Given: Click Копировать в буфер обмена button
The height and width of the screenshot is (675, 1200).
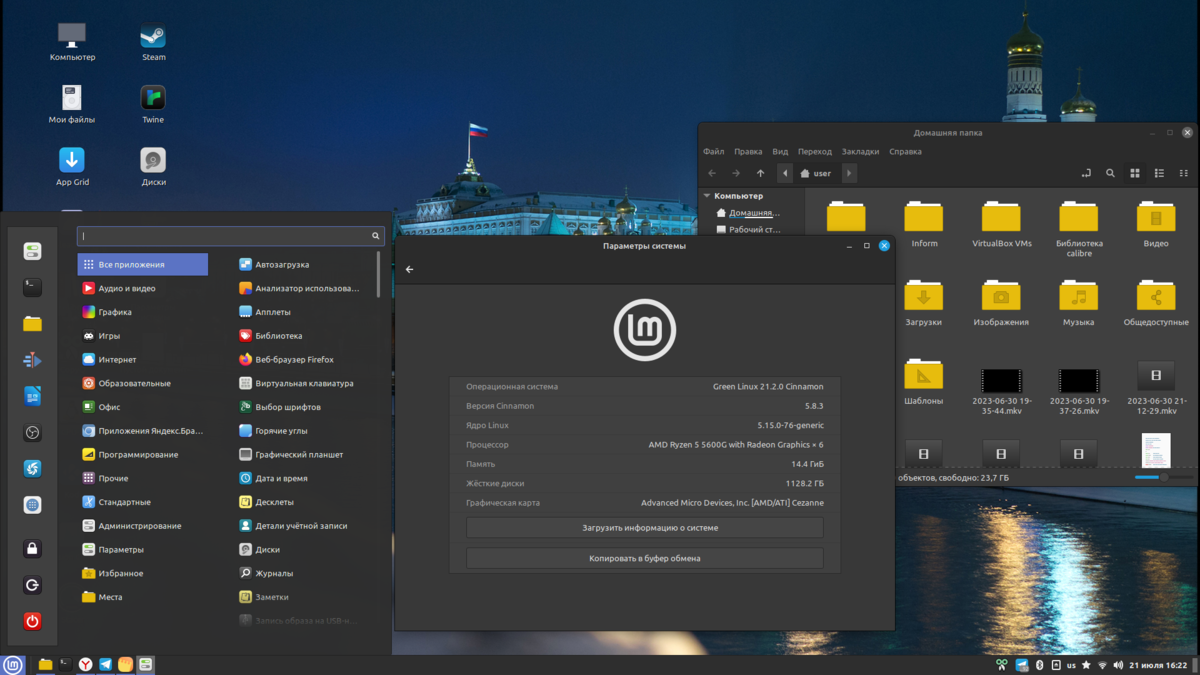Looking at the screenshot, I should click(645, 559).
